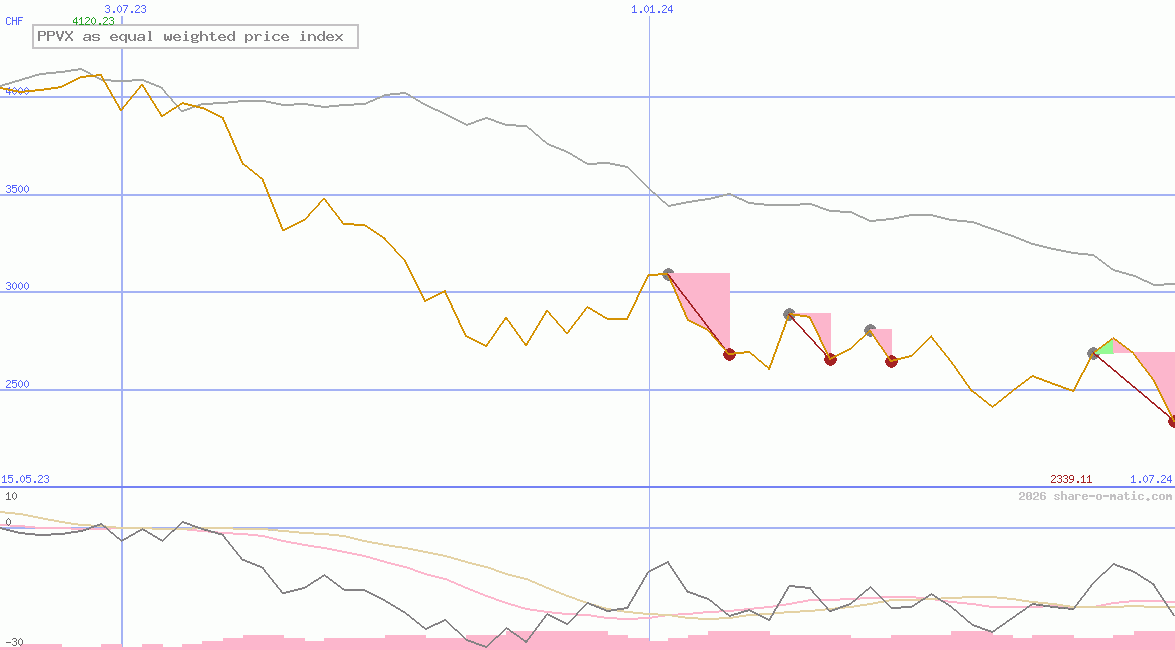
Task: Click the CHF currency label
Action: [14, 21]
